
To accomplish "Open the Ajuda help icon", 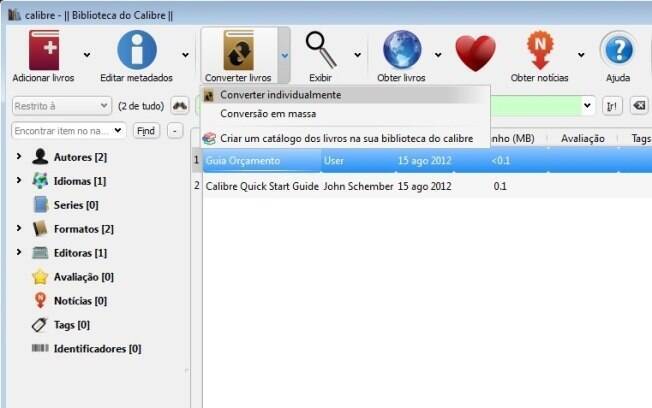I will tap(618, 50).
